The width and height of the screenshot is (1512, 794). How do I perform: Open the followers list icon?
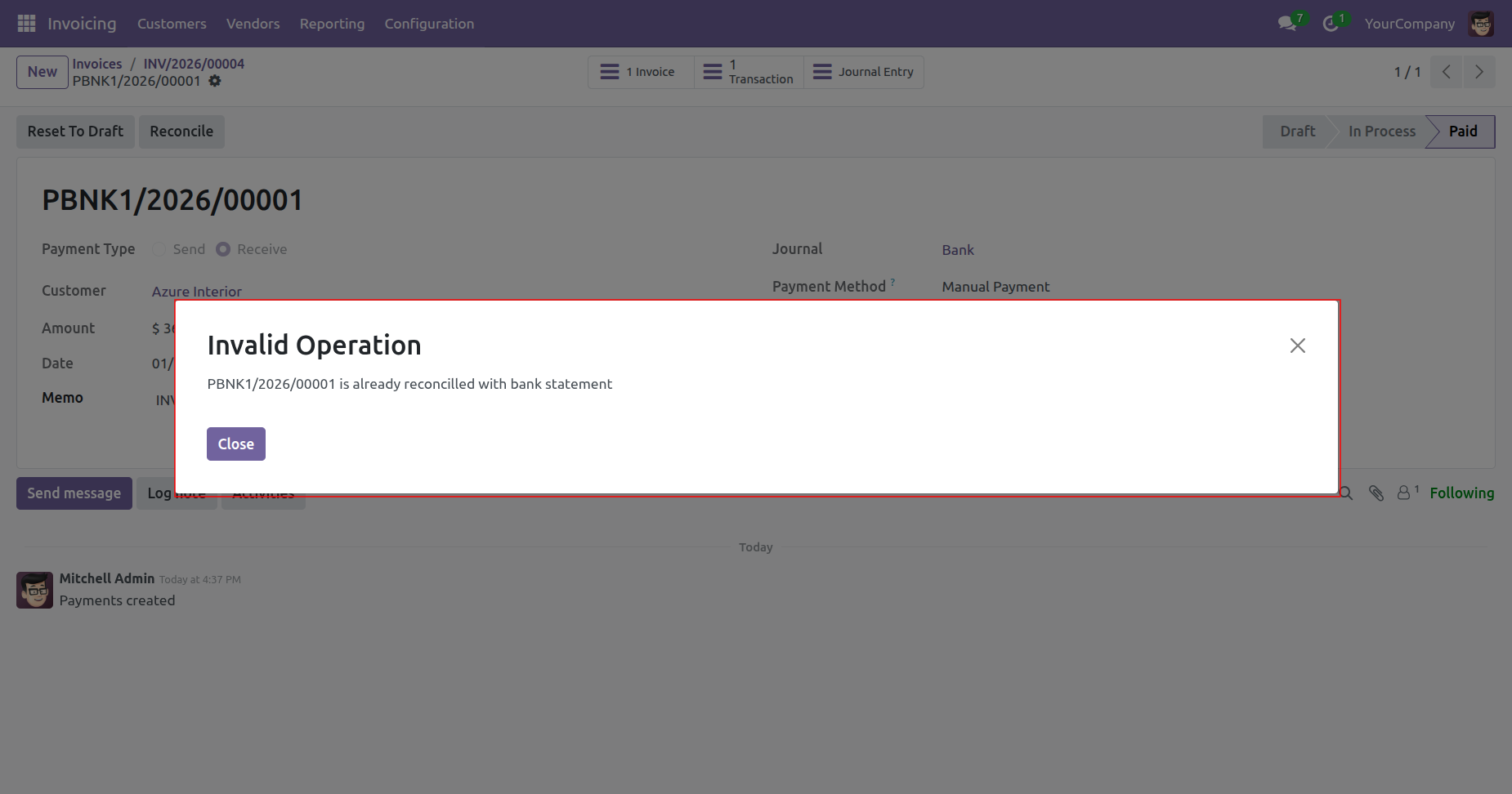pyautogui.click(x=1407, y=493)
